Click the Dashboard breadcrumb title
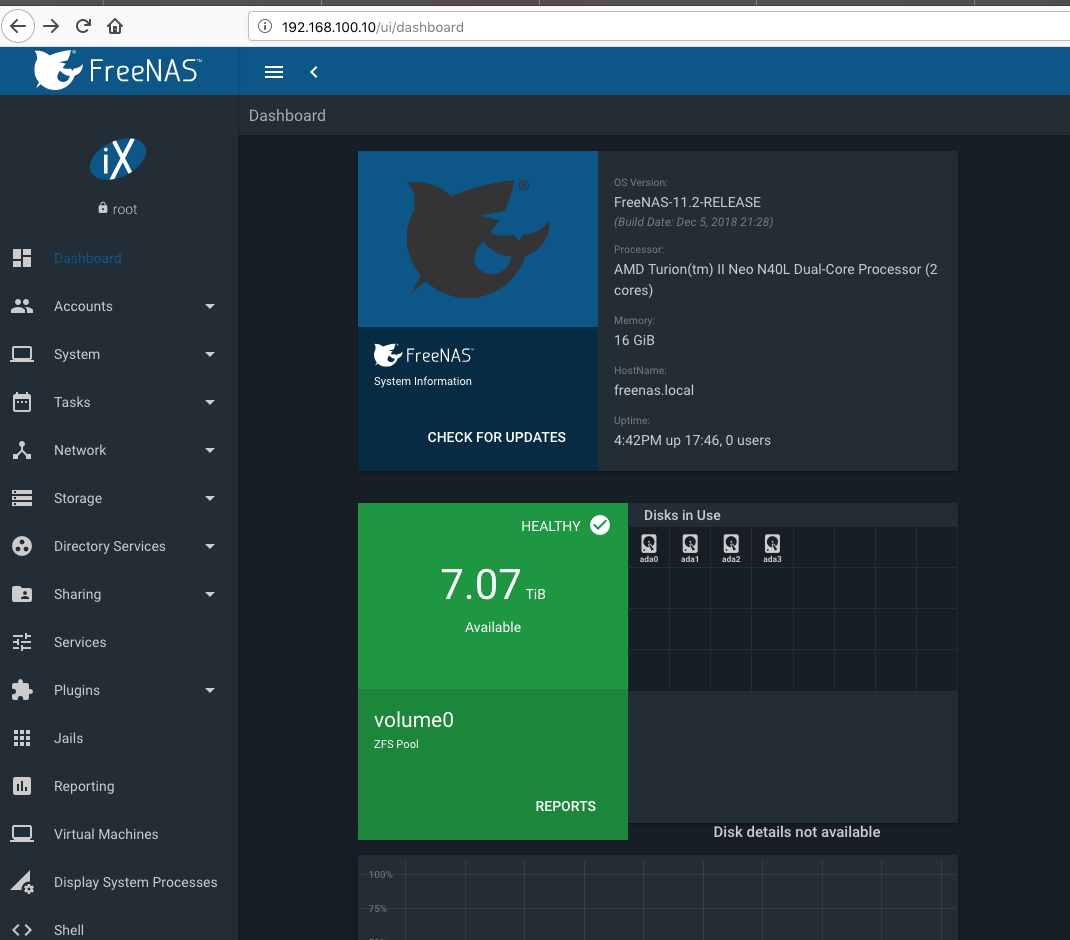Screen dimensions: 1070x940 click(287, 115)
